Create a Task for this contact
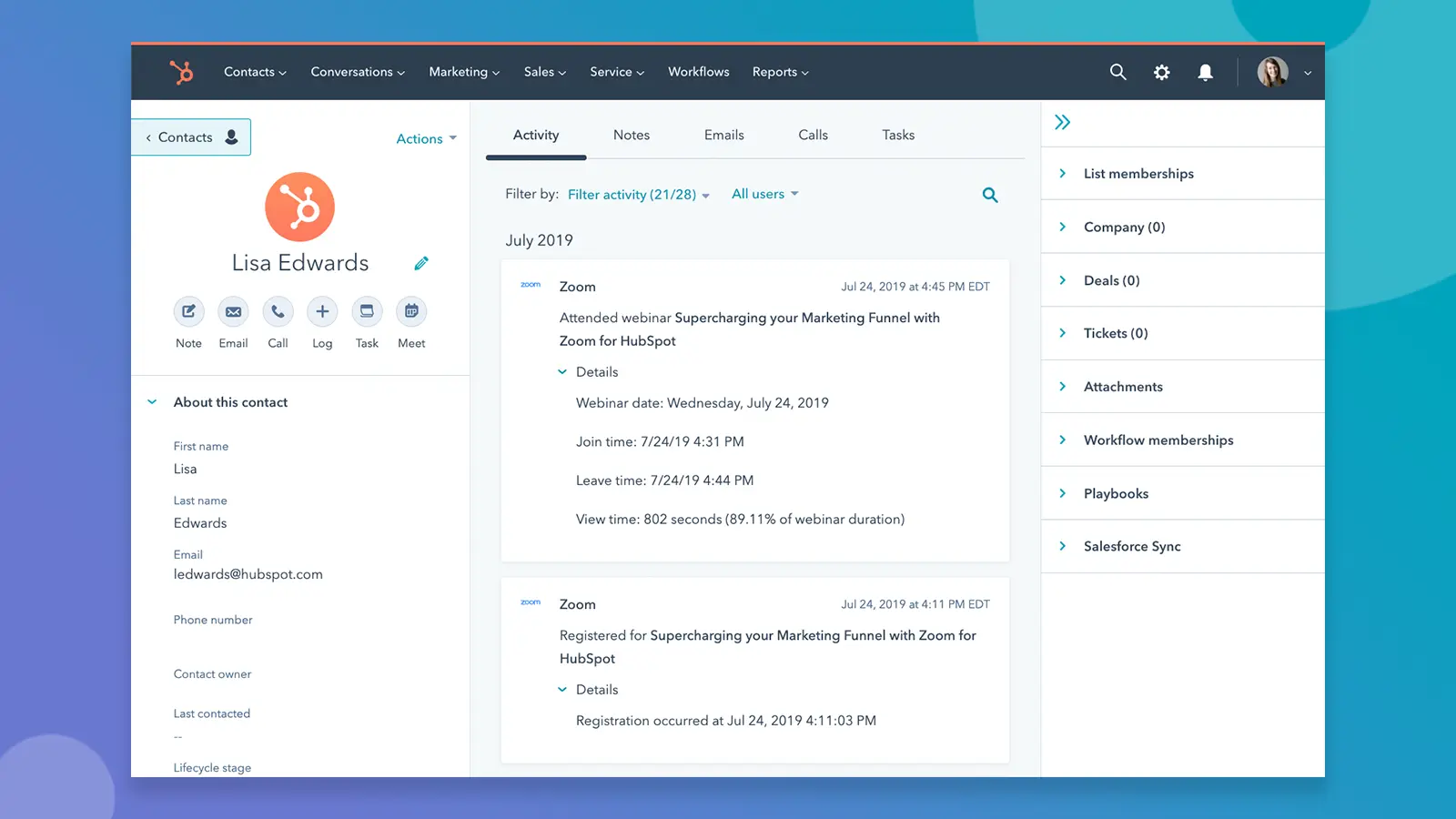 tap(367, 311)
